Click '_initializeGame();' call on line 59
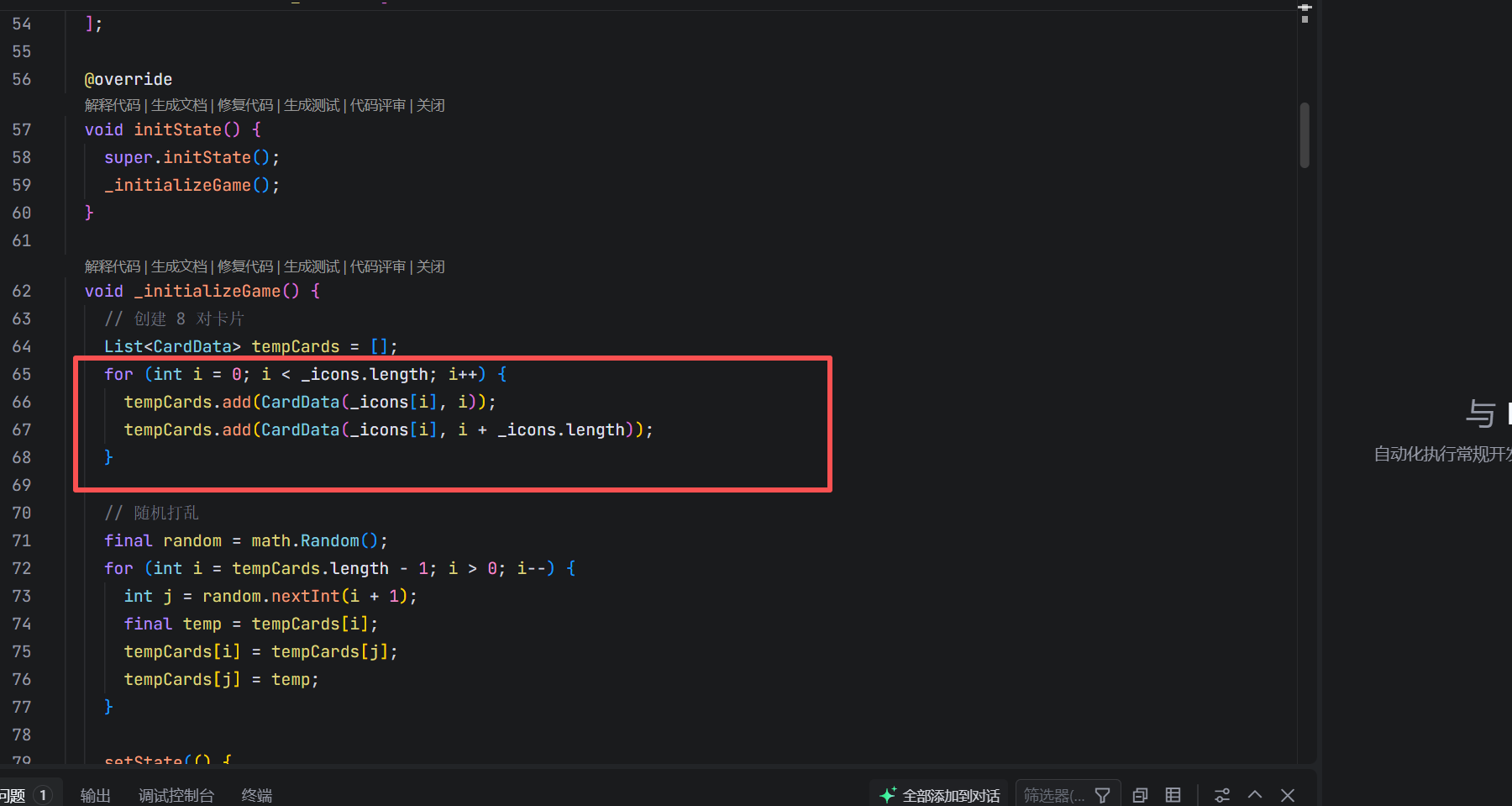This screenshot has width=1512, height=806. pyautogui.click(x=192, y=185)
